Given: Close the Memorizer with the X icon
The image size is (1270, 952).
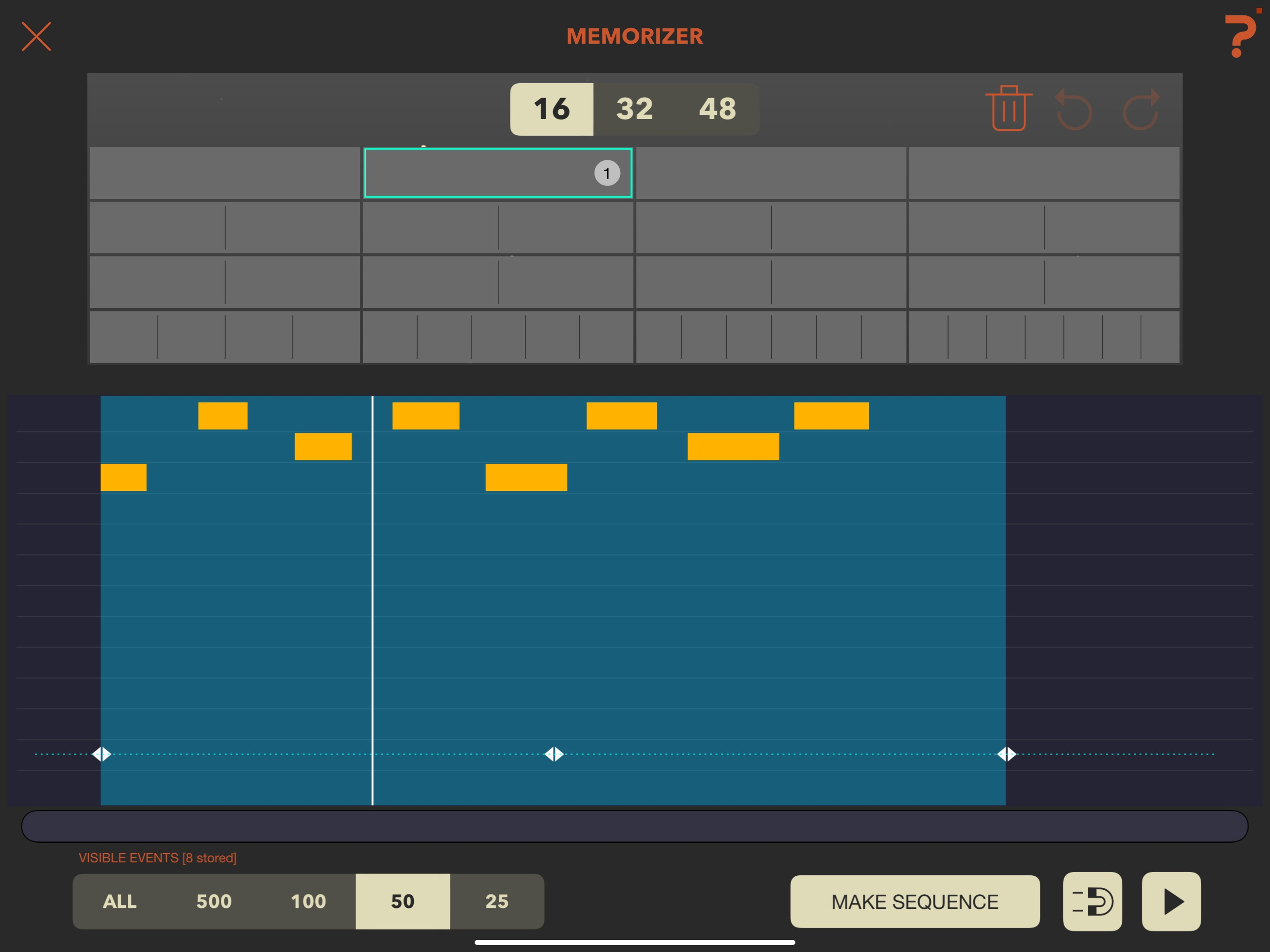Looking at the screenshot, I should [x=36, y=37].
